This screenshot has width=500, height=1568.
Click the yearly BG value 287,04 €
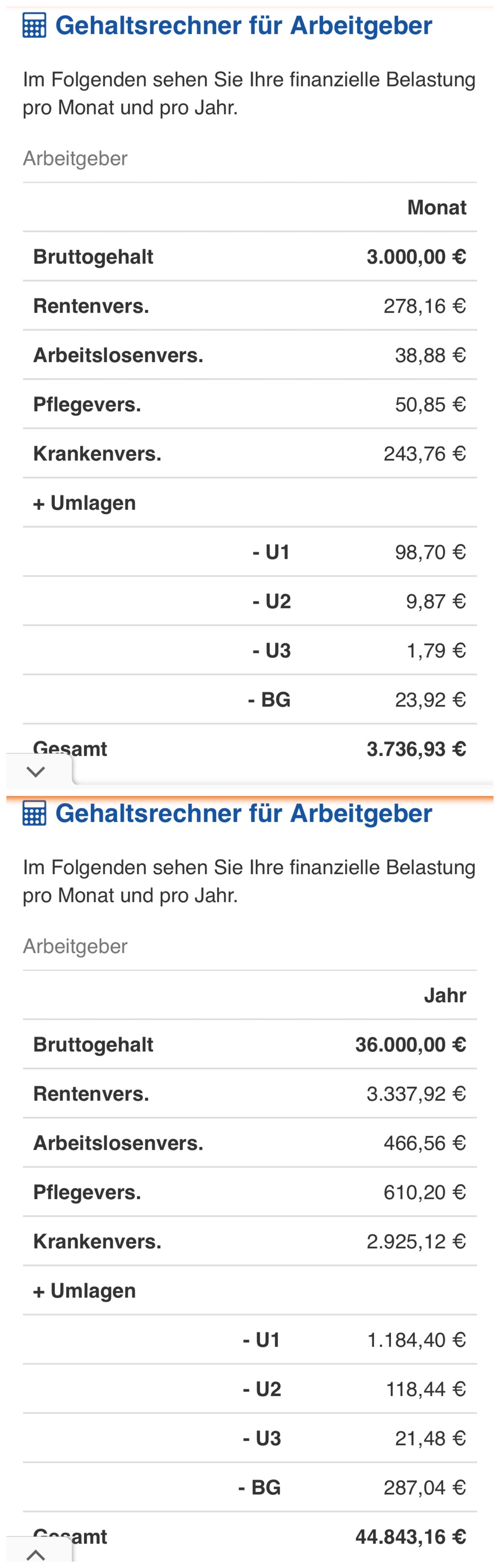(x=424, y=1488)
